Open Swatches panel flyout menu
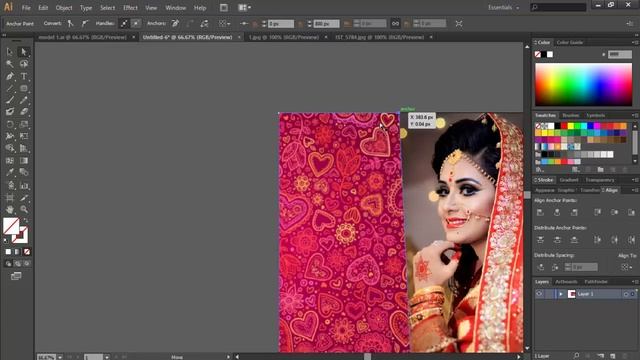Image resolution: width=640 pixels, height=360 pixels. point(635,116)
